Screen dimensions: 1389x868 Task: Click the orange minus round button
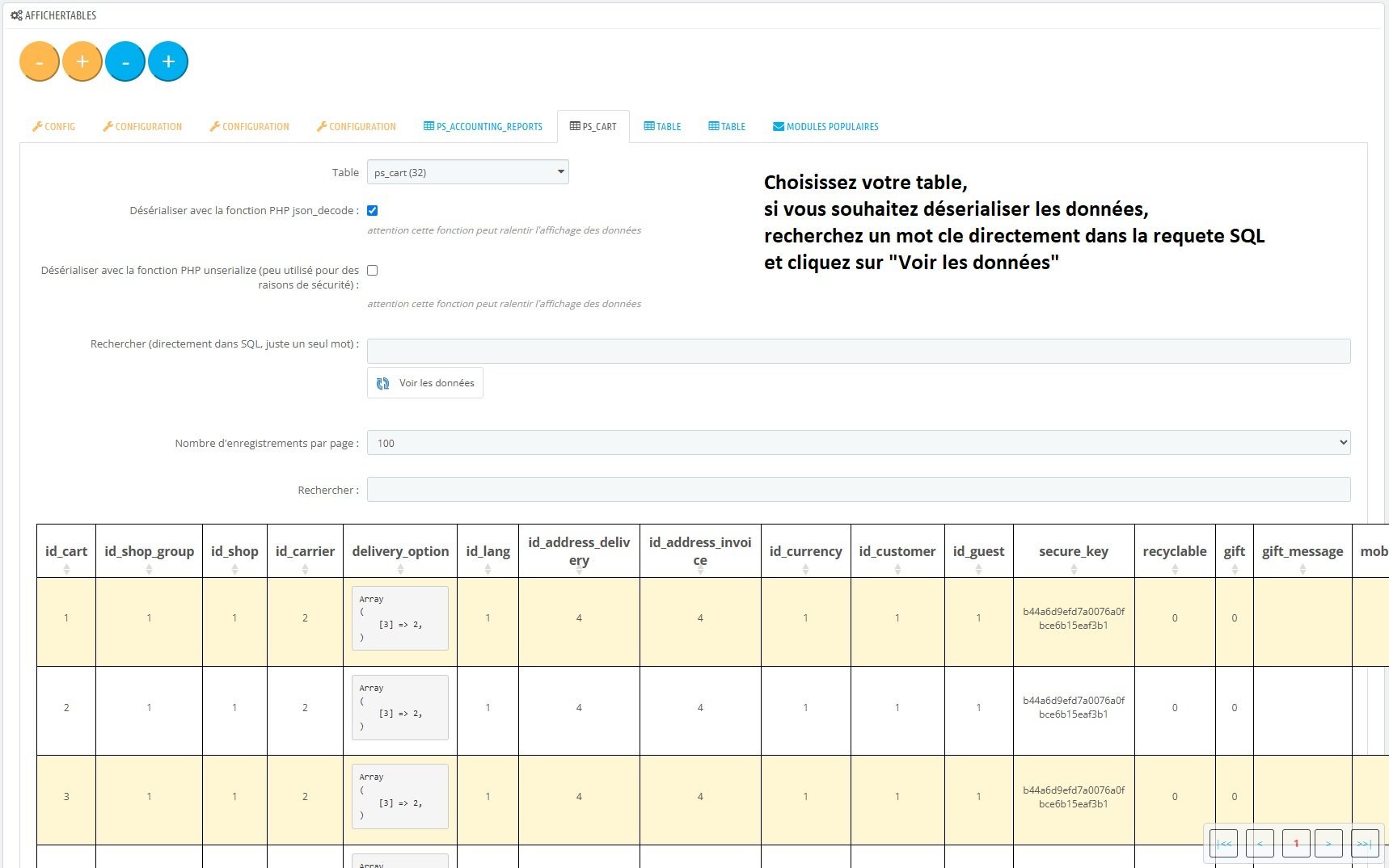(39, 61)
